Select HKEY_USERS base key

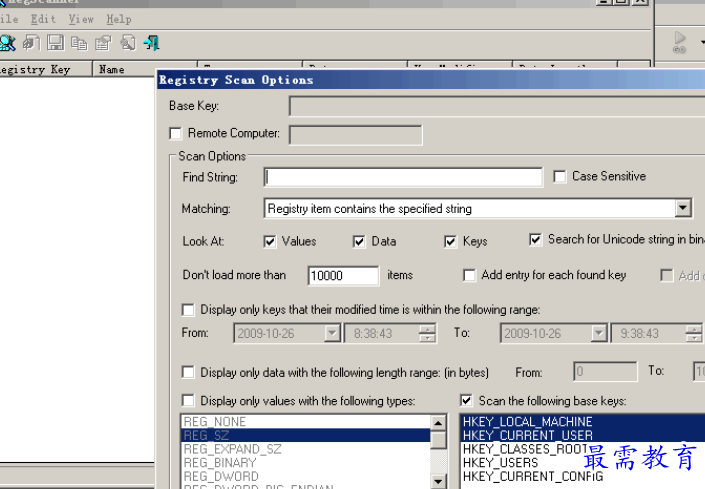pos(583,462)
